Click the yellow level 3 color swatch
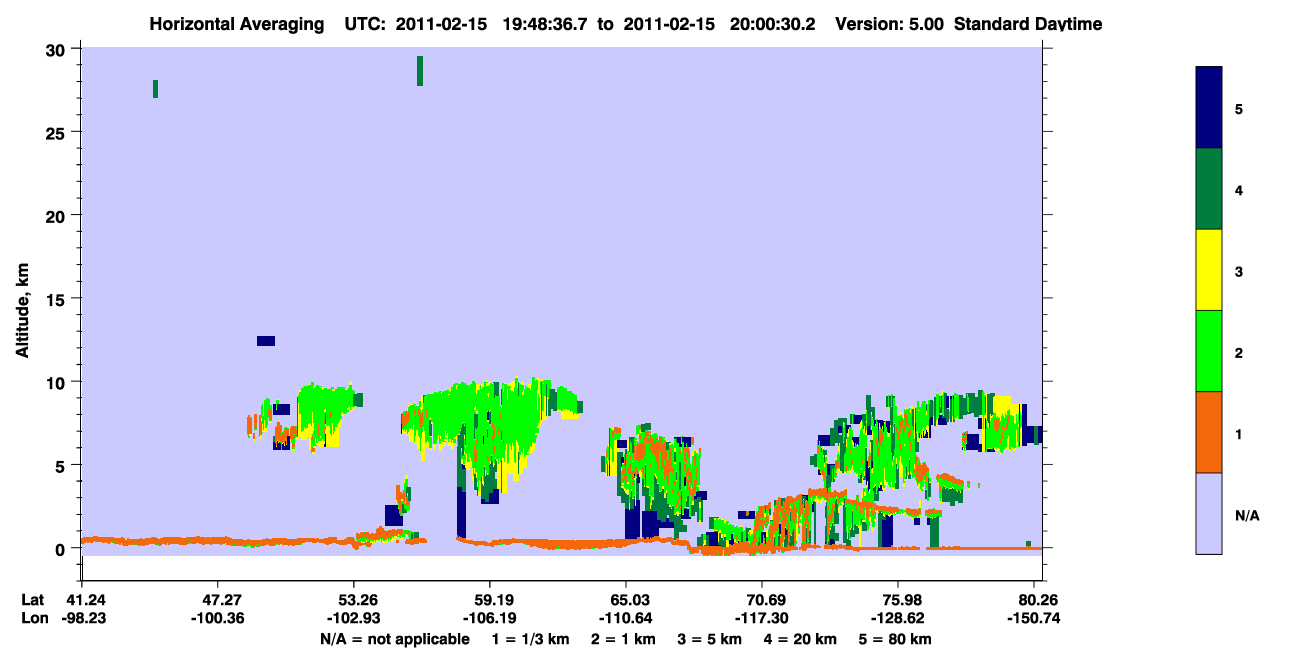This screenshot has height=667, width=1300. pos(1209,270)
